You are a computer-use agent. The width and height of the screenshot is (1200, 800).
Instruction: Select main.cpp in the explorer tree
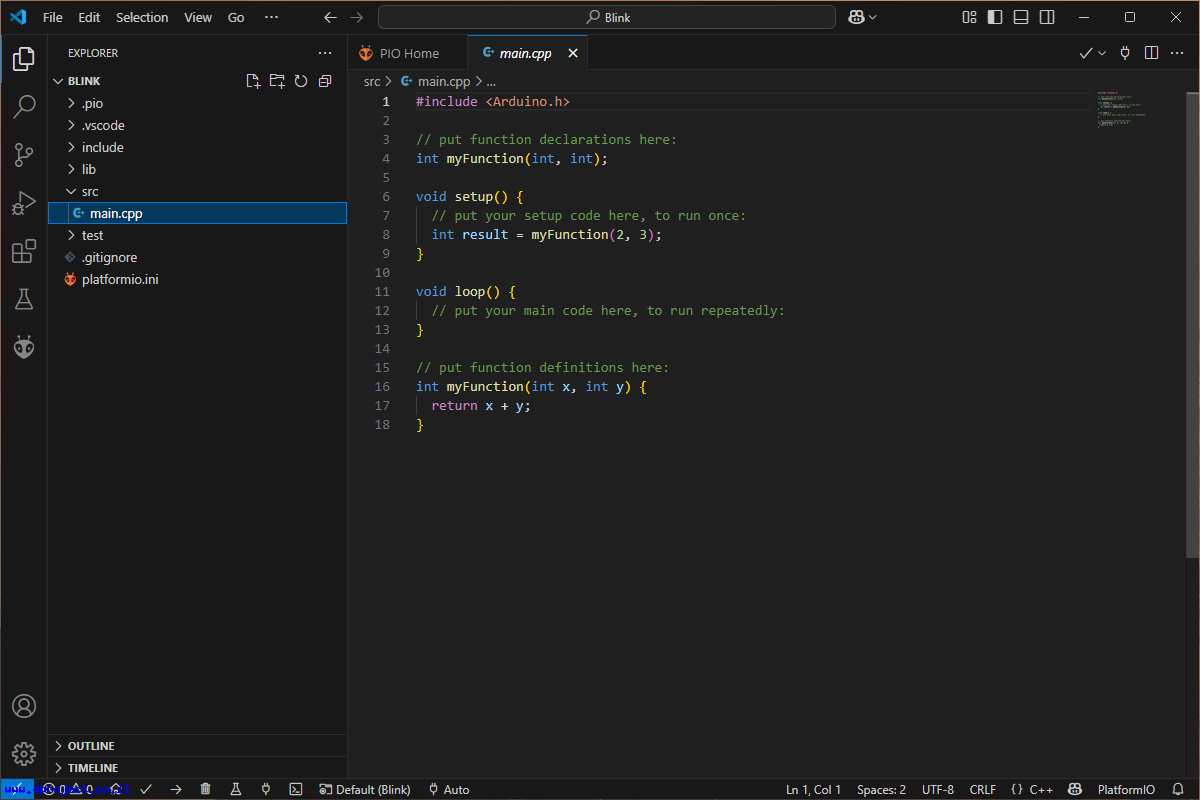(x=198, y=213)
